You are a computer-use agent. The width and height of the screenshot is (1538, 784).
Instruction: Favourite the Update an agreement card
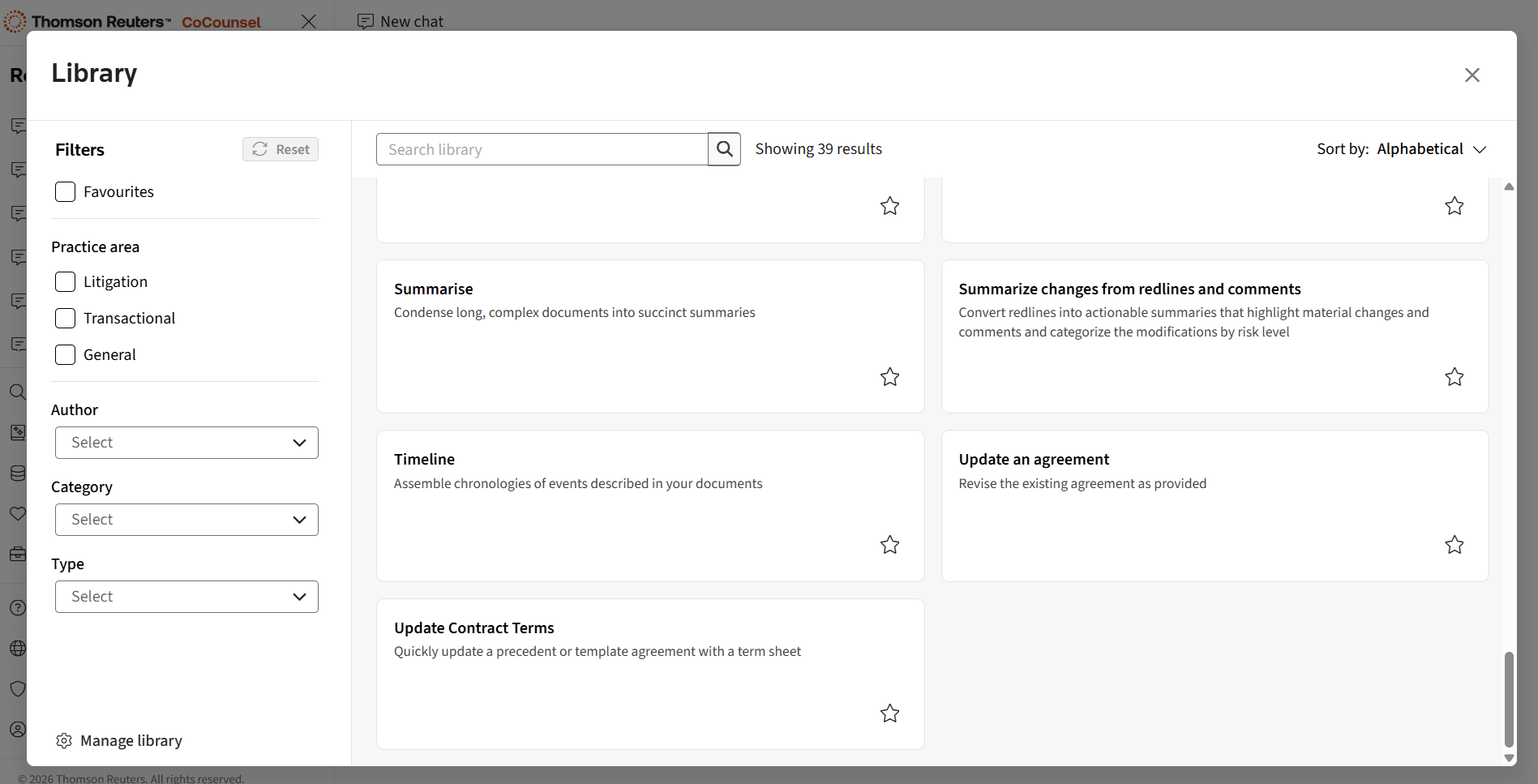pyautogui.click(x=1454, y=545)
